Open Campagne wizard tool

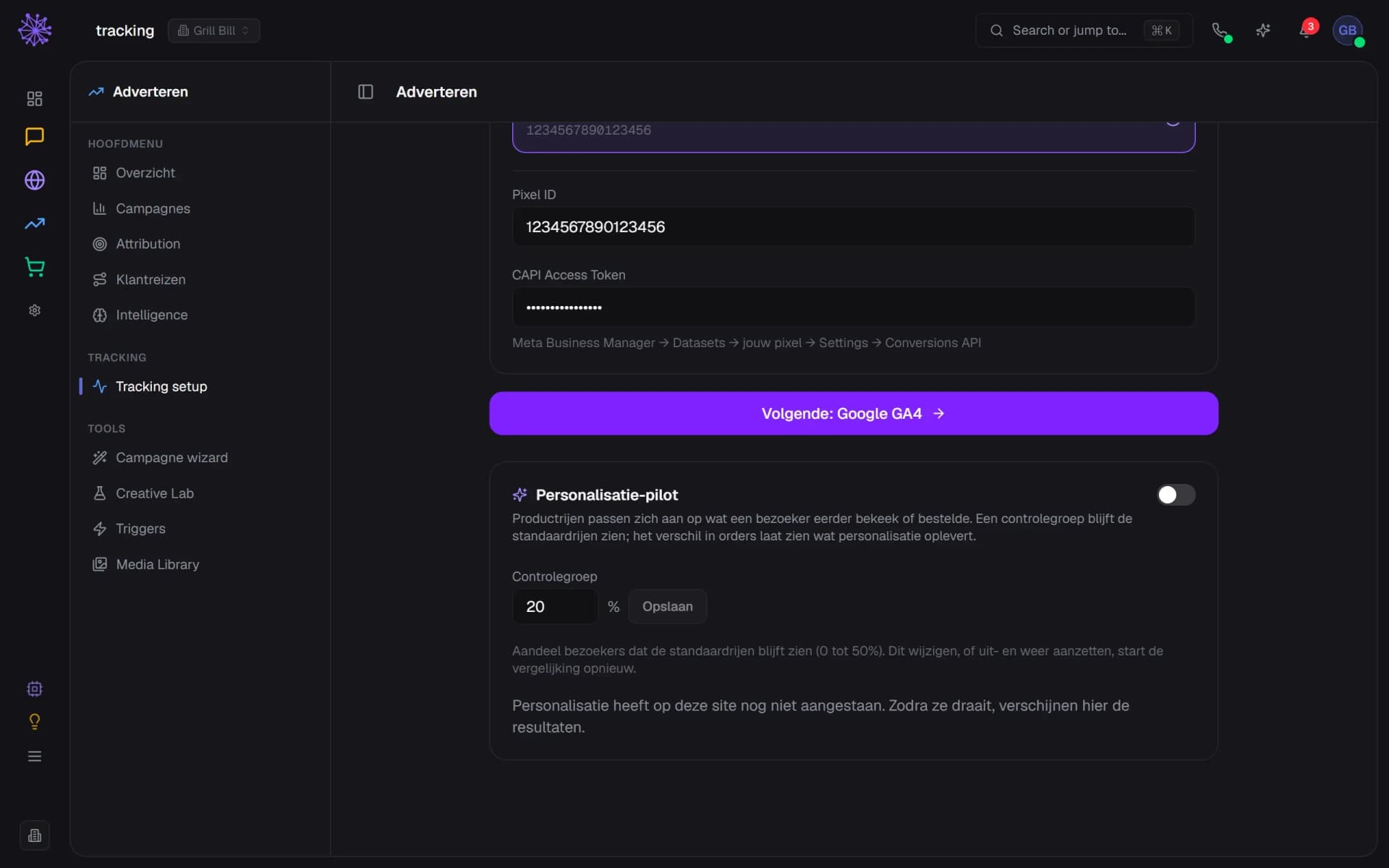coord(200,458)
